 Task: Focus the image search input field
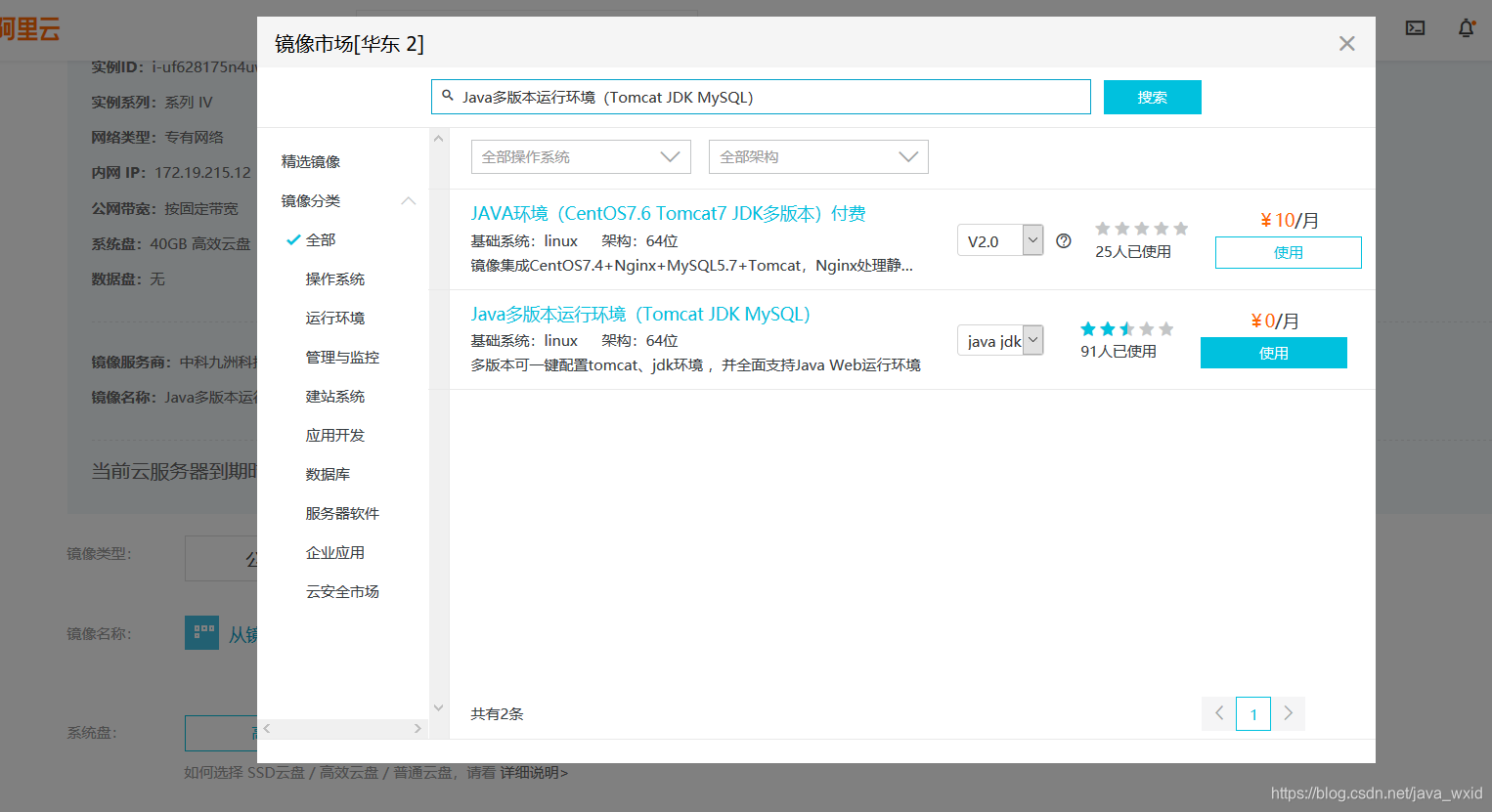pos(761,97)
